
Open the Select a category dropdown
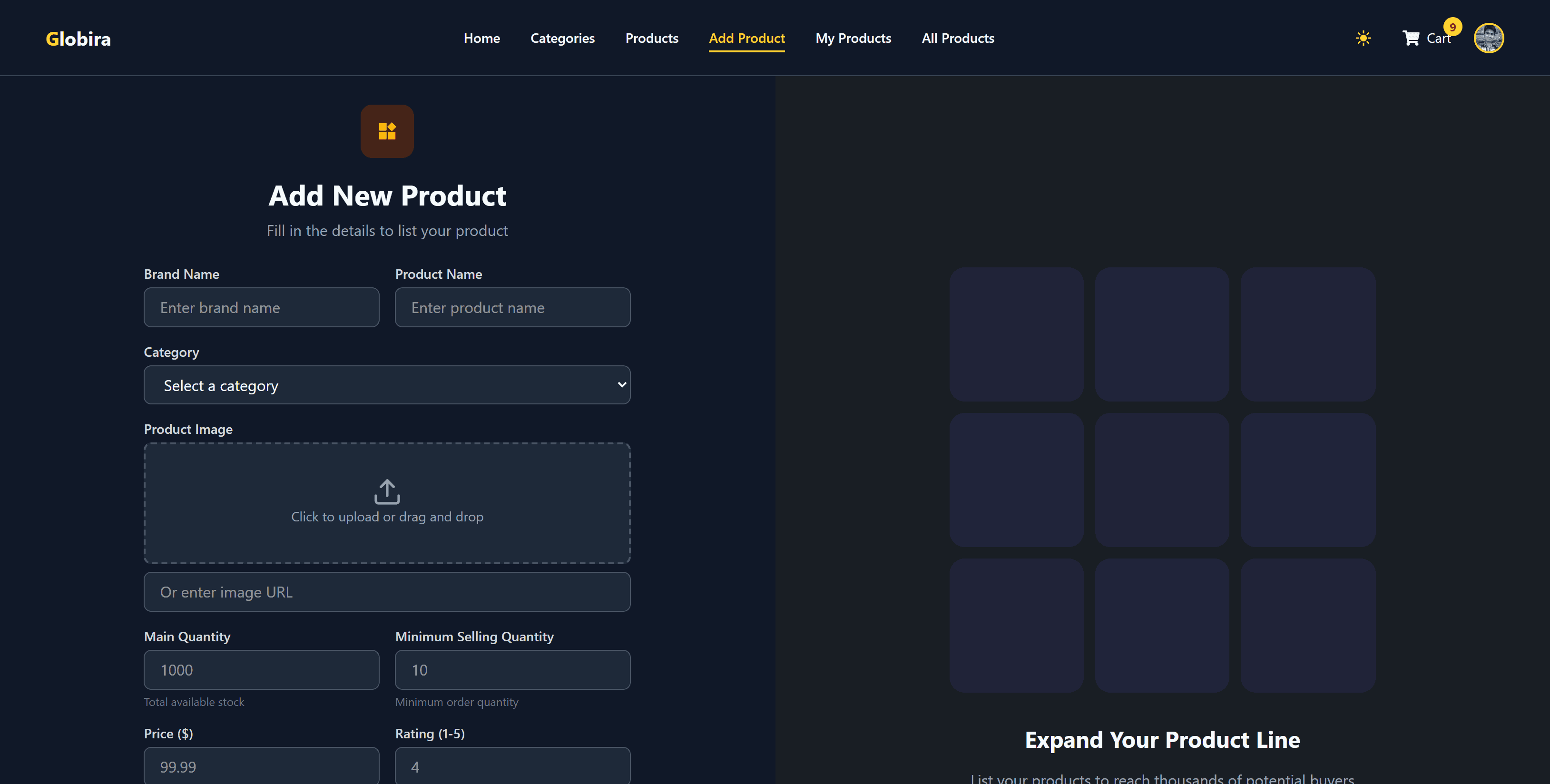[x=387, y=384]
